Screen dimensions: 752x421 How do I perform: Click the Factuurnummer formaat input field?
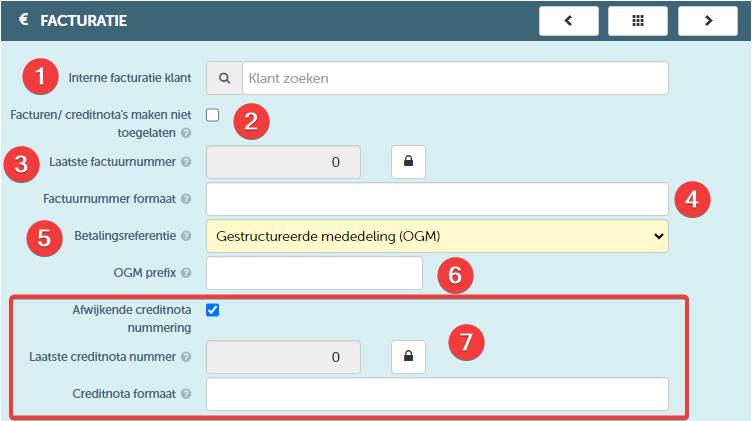pos(437,199)
